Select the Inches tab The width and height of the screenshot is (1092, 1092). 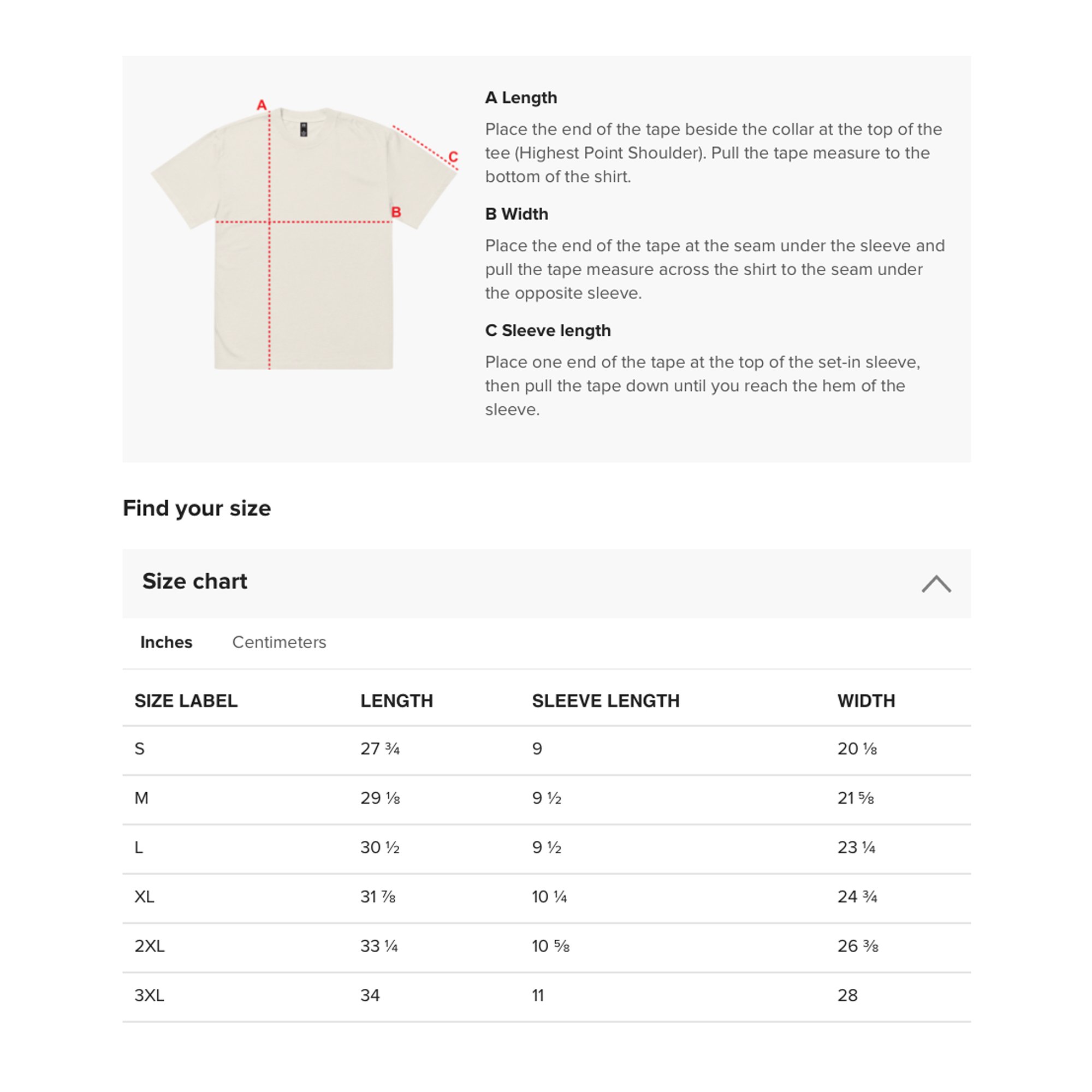166,642
